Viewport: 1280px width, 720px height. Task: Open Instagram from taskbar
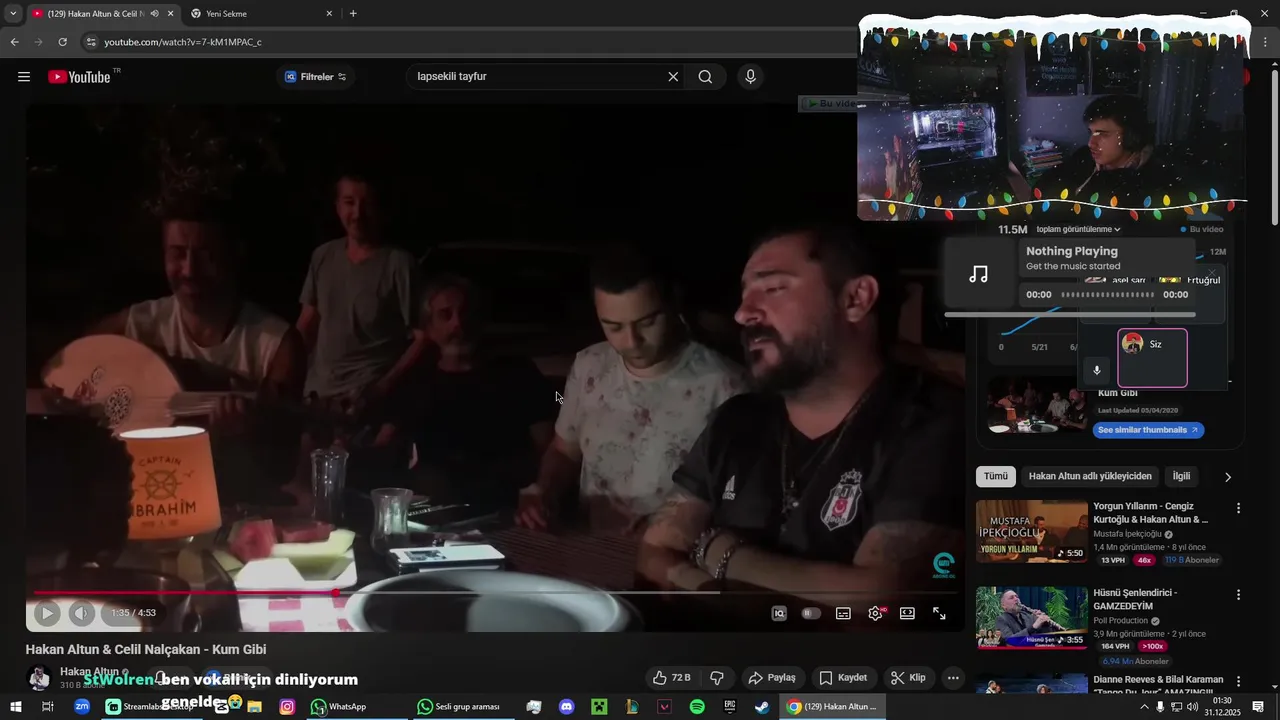287,707
